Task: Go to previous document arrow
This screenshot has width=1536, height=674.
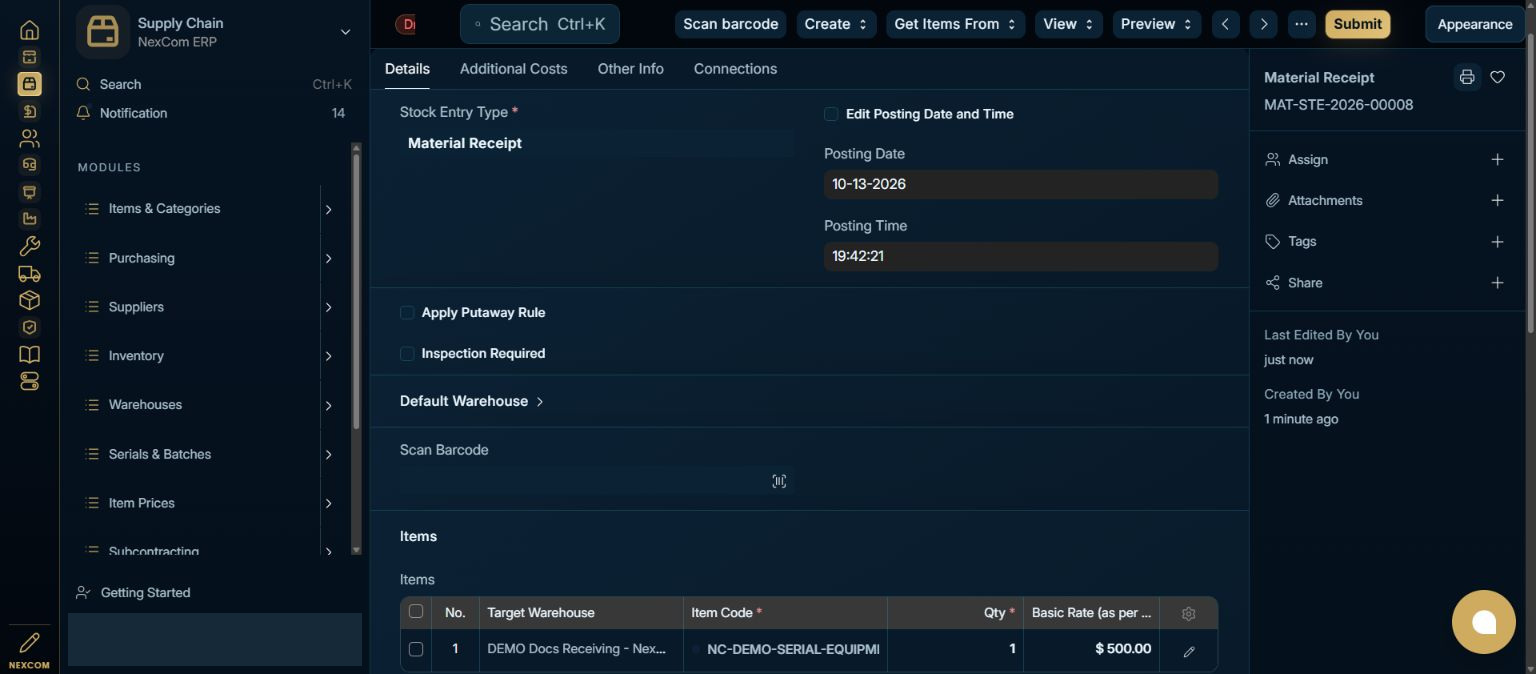Action: [x=1225, y=24]
